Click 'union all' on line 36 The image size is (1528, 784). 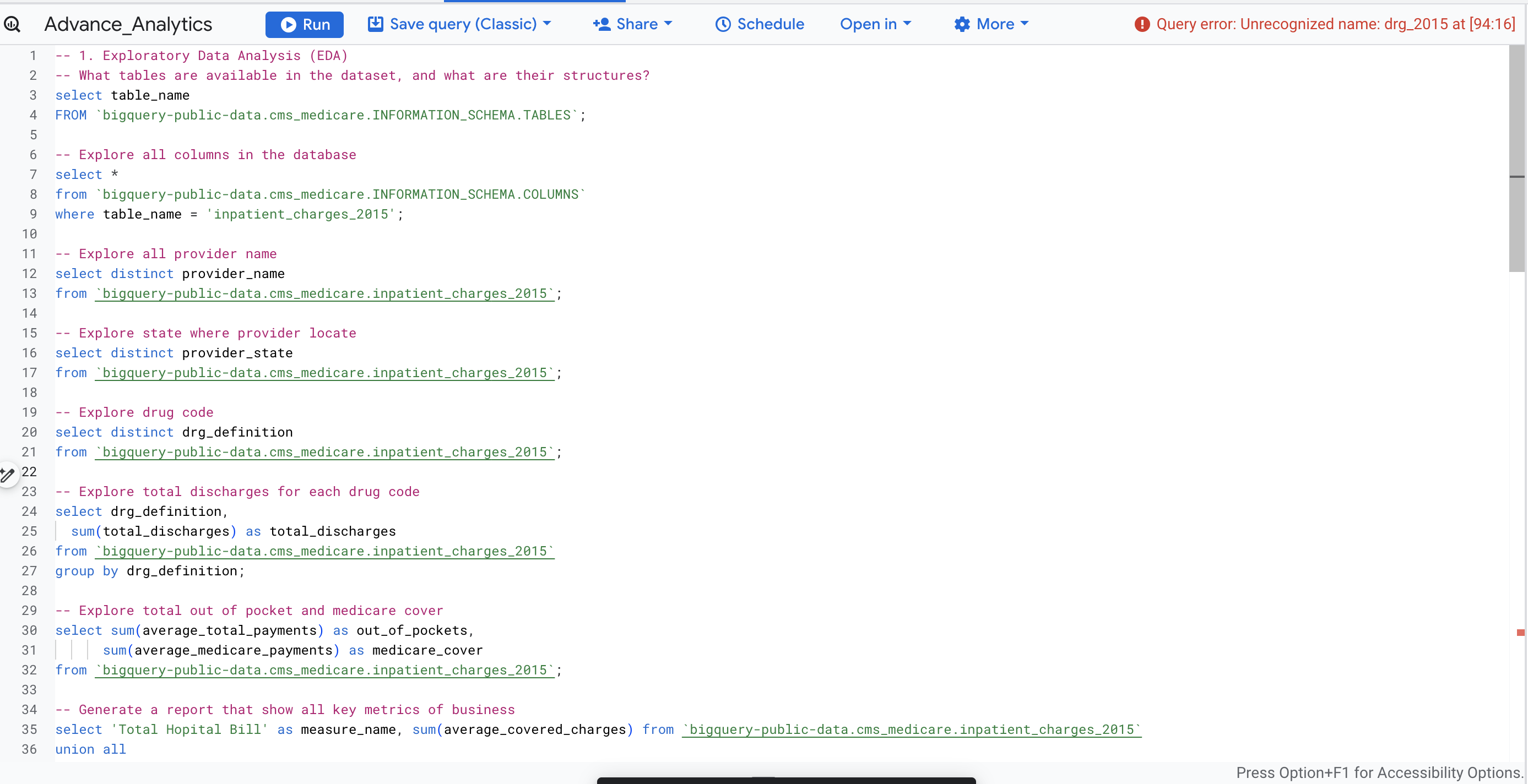(91, 750)
